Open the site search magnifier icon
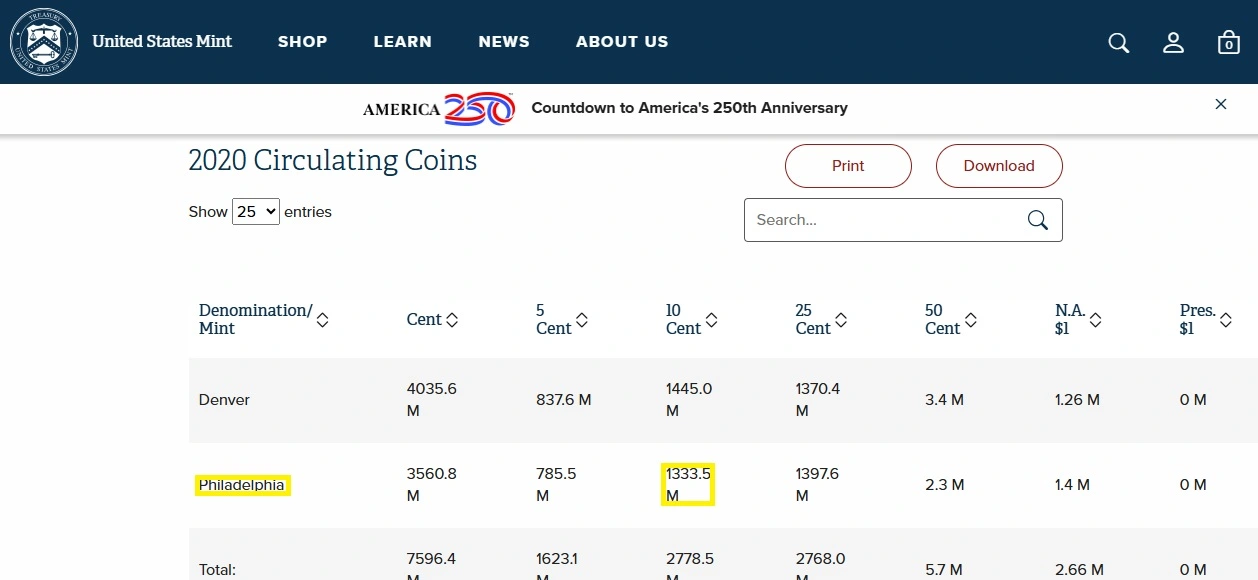1258x580 pixels. 1119,42
